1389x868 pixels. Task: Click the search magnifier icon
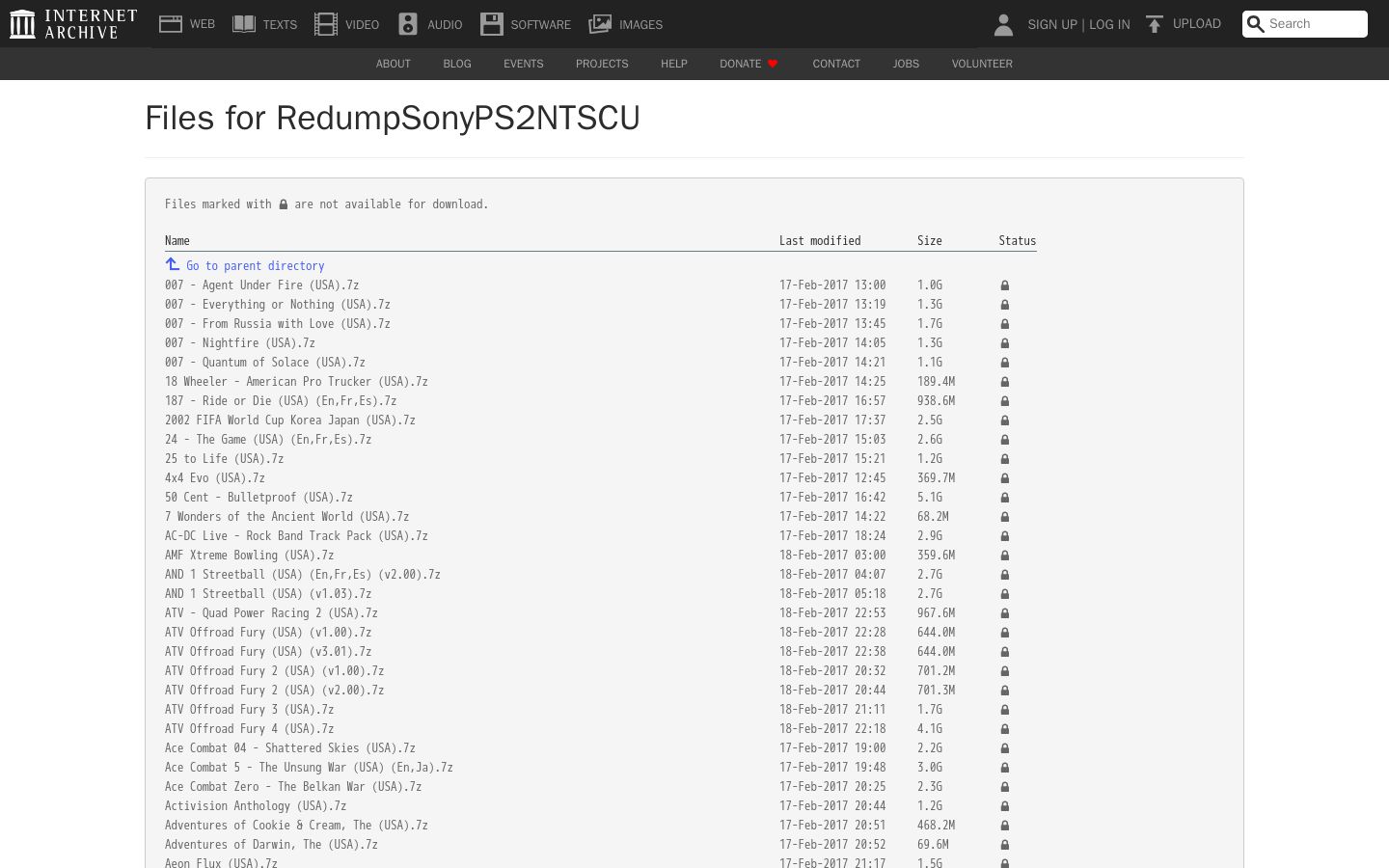[1255, 24]
